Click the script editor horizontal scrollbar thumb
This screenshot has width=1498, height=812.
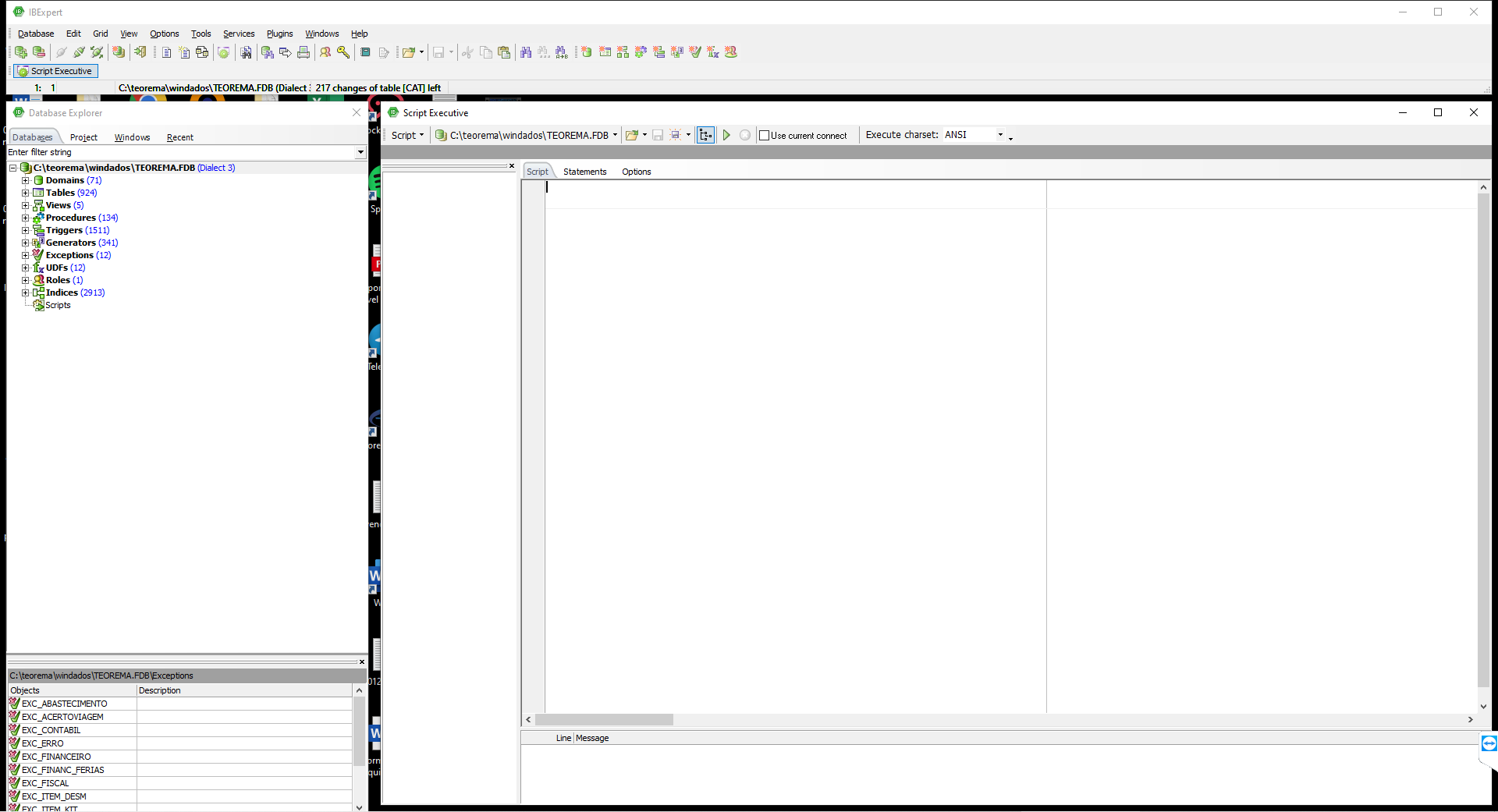click(604, 720)
